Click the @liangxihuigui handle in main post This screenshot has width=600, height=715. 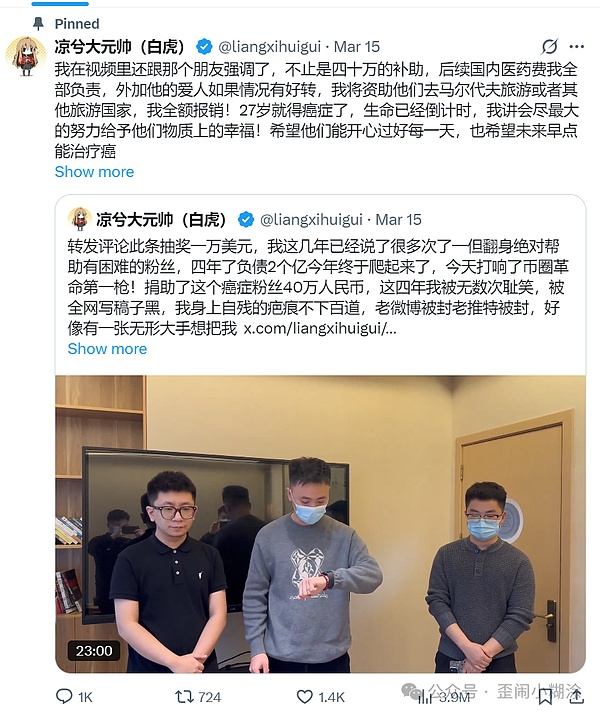(x=269, y=47)
